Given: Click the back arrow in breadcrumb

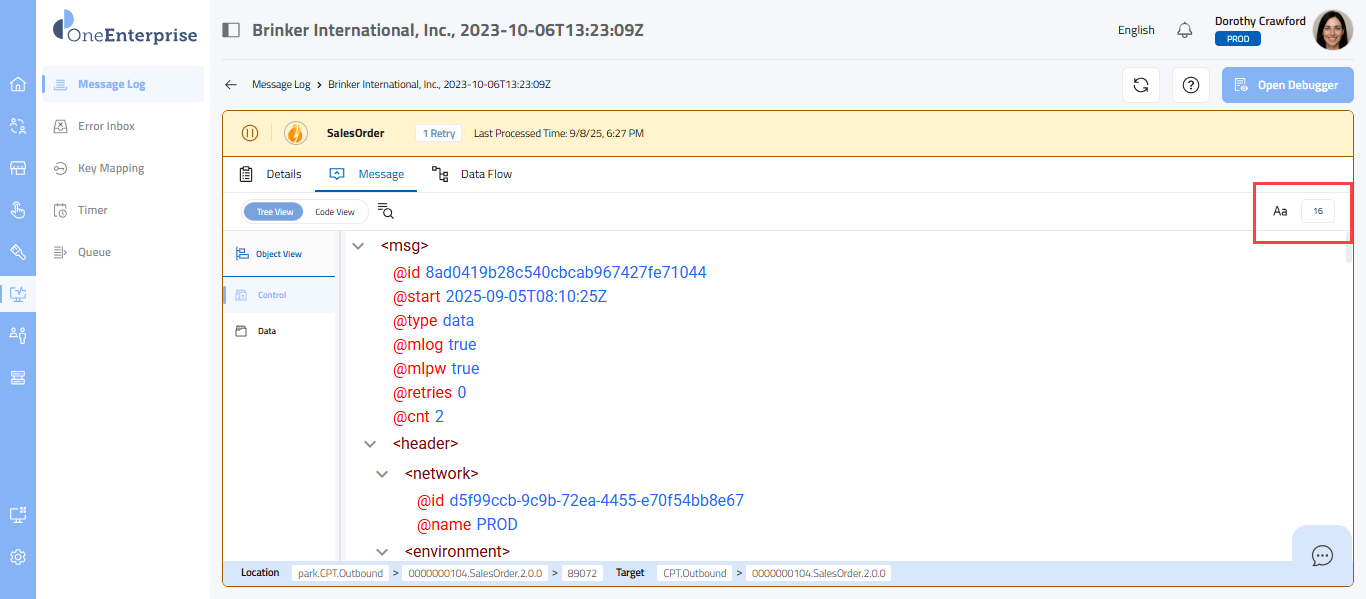Looking at the screenshot, I should pos(231,85).
